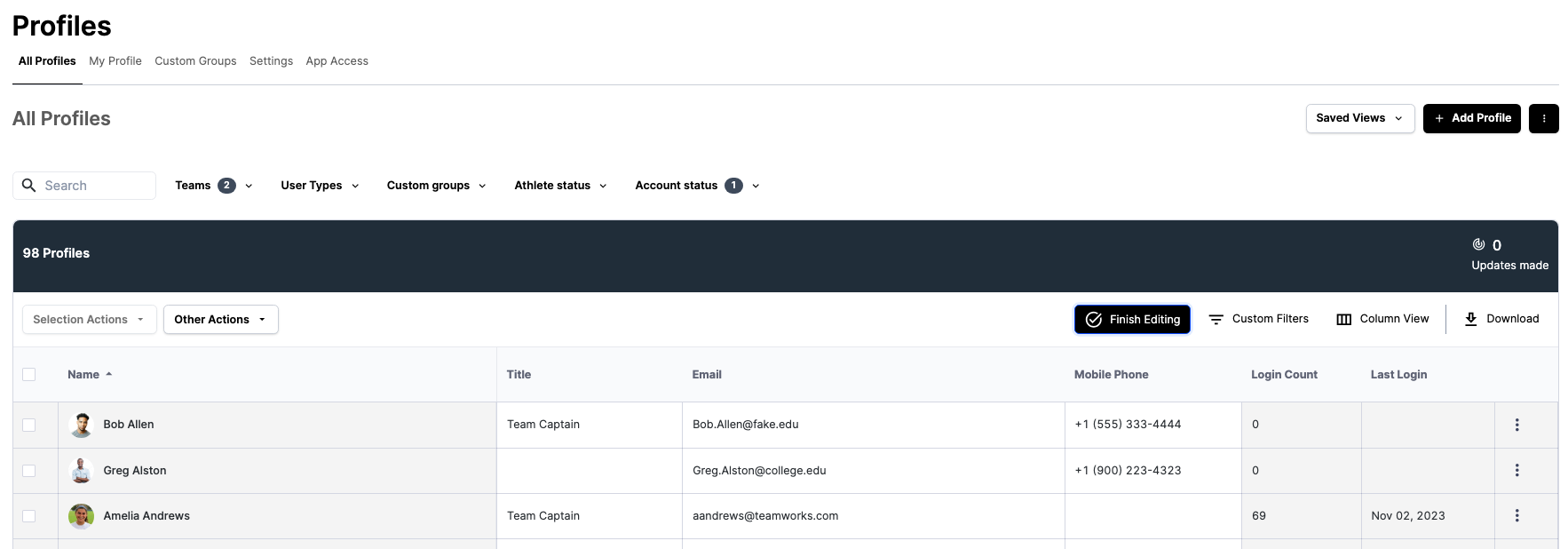
Task: Expand the Custom groups filter
Action: [436, 186]
